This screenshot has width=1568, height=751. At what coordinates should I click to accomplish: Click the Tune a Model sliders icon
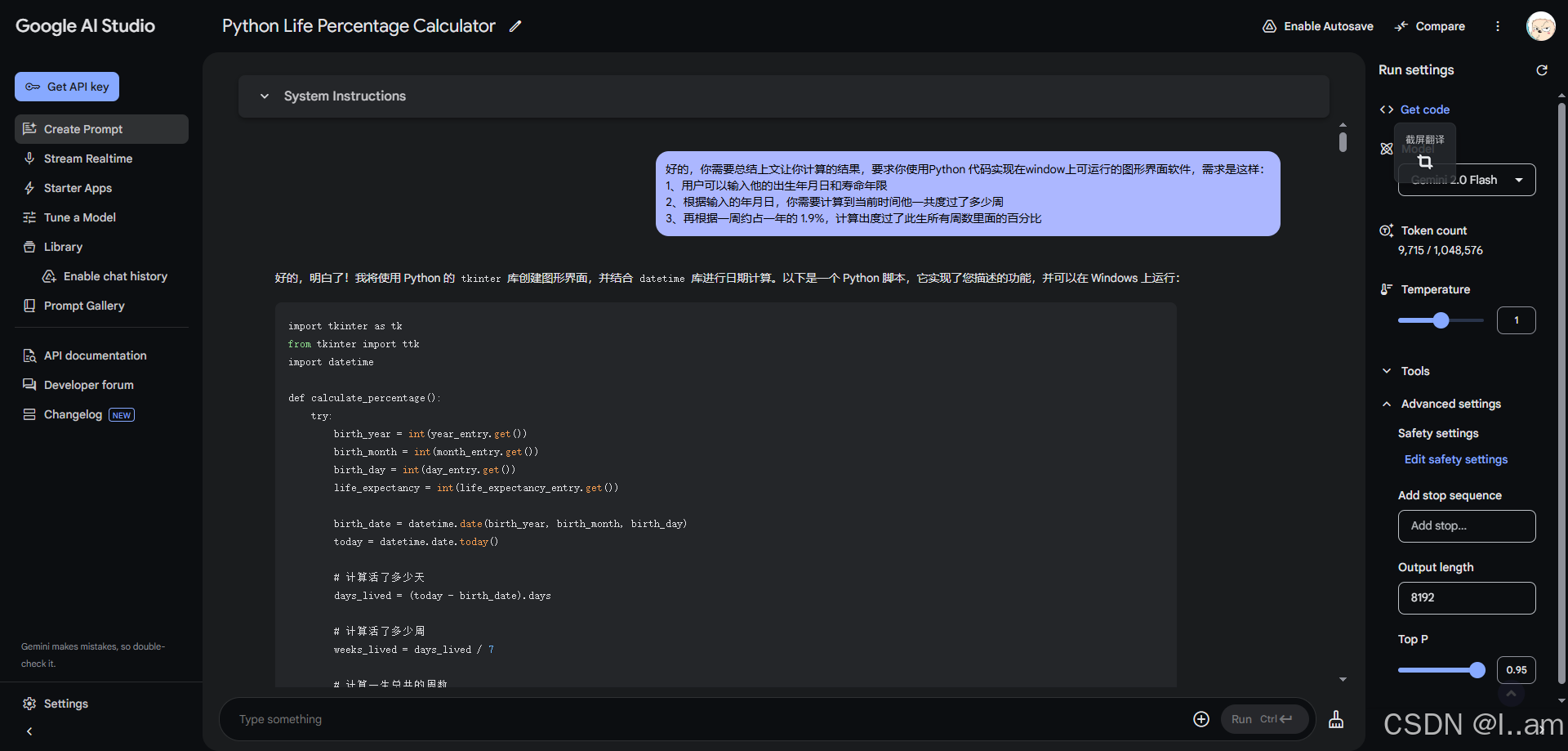pos(29,217)
